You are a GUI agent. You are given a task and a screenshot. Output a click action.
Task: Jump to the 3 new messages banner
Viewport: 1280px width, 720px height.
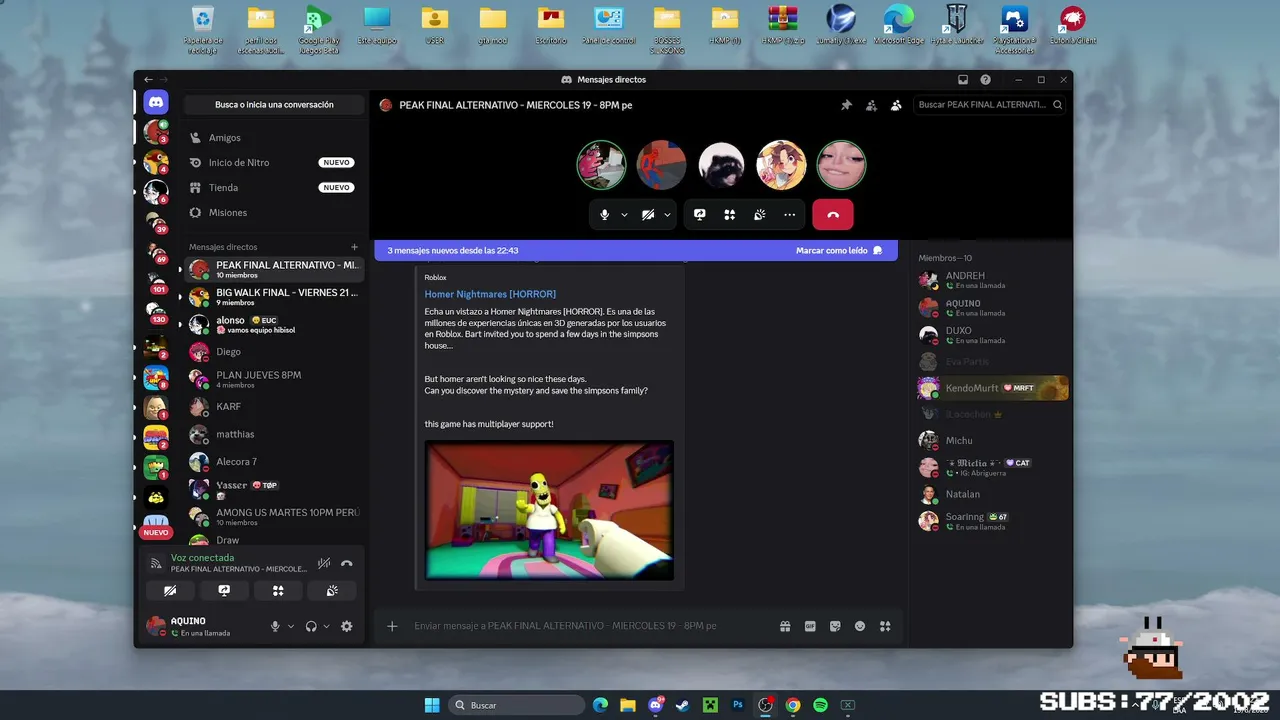point(453,251)
